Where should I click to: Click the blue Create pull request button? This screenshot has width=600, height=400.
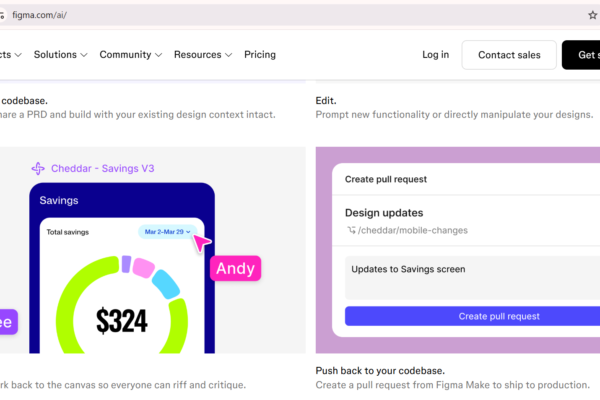pos(472,316)
